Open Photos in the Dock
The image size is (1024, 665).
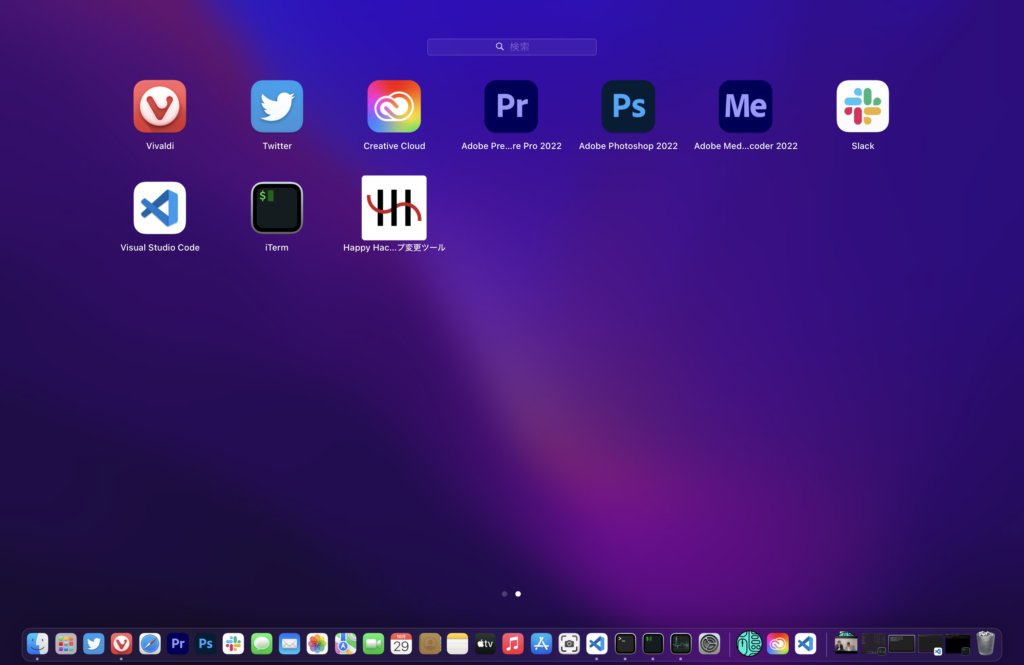(x=317, y=644)
